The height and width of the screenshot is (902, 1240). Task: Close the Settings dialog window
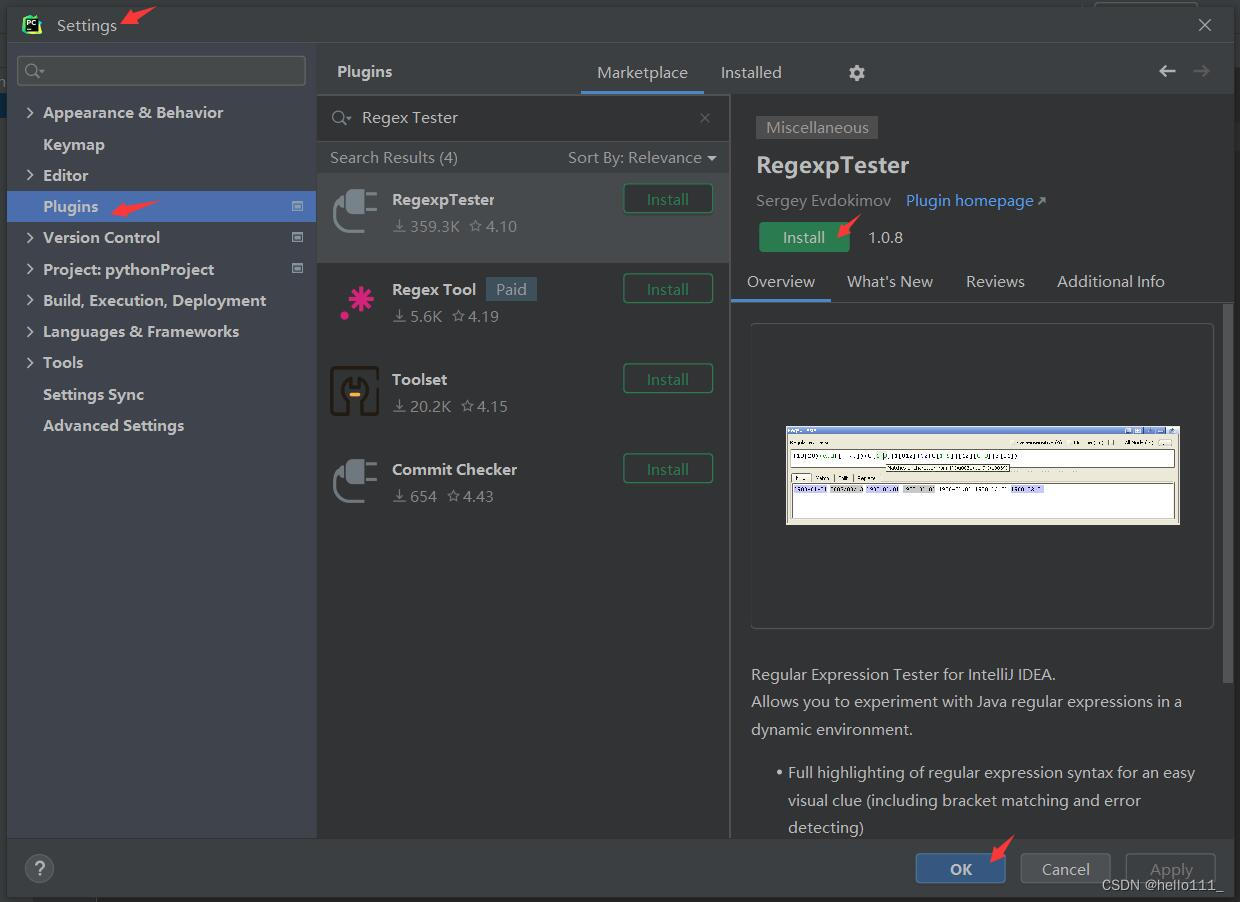(1205, 25)
